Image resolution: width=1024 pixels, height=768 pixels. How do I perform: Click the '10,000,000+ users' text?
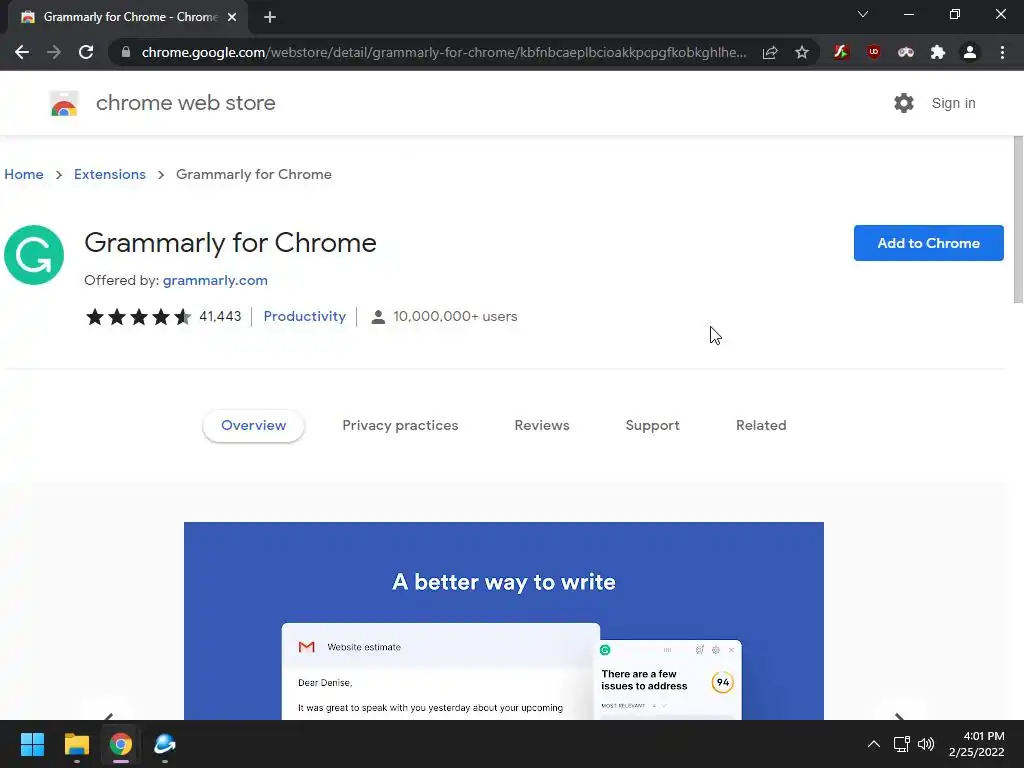455,316
